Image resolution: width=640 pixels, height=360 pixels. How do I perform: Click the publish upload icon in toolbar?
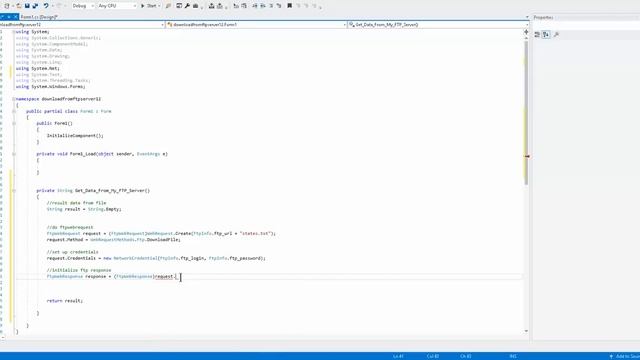point(211,6)
